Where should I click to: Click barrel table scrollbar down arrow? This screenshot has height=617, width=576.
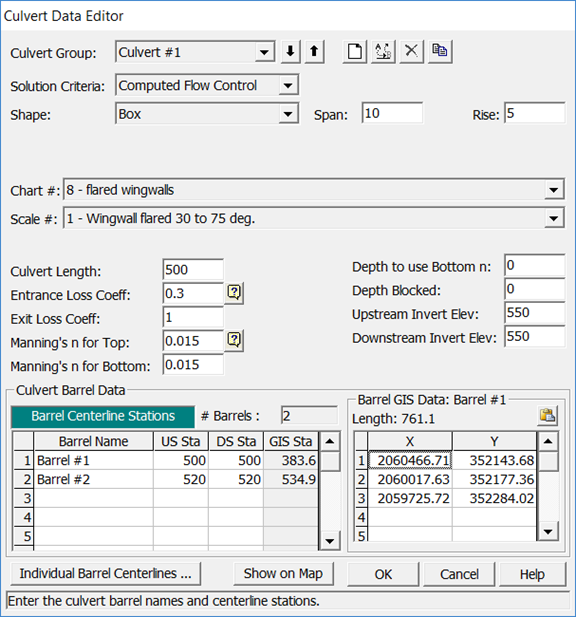330,541
